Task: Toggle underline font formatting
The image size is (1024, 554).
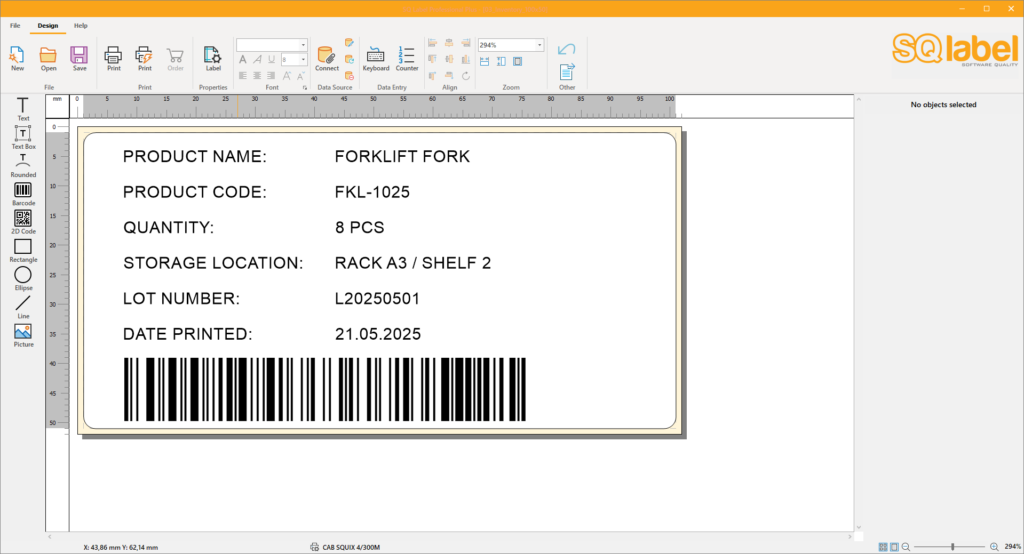Action: (272, 60)
